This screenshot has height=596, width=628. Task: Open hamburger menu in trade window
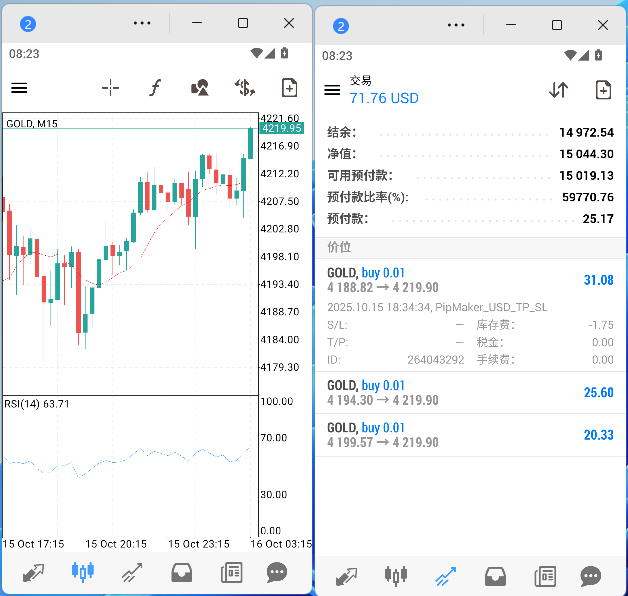pos(333,90)
